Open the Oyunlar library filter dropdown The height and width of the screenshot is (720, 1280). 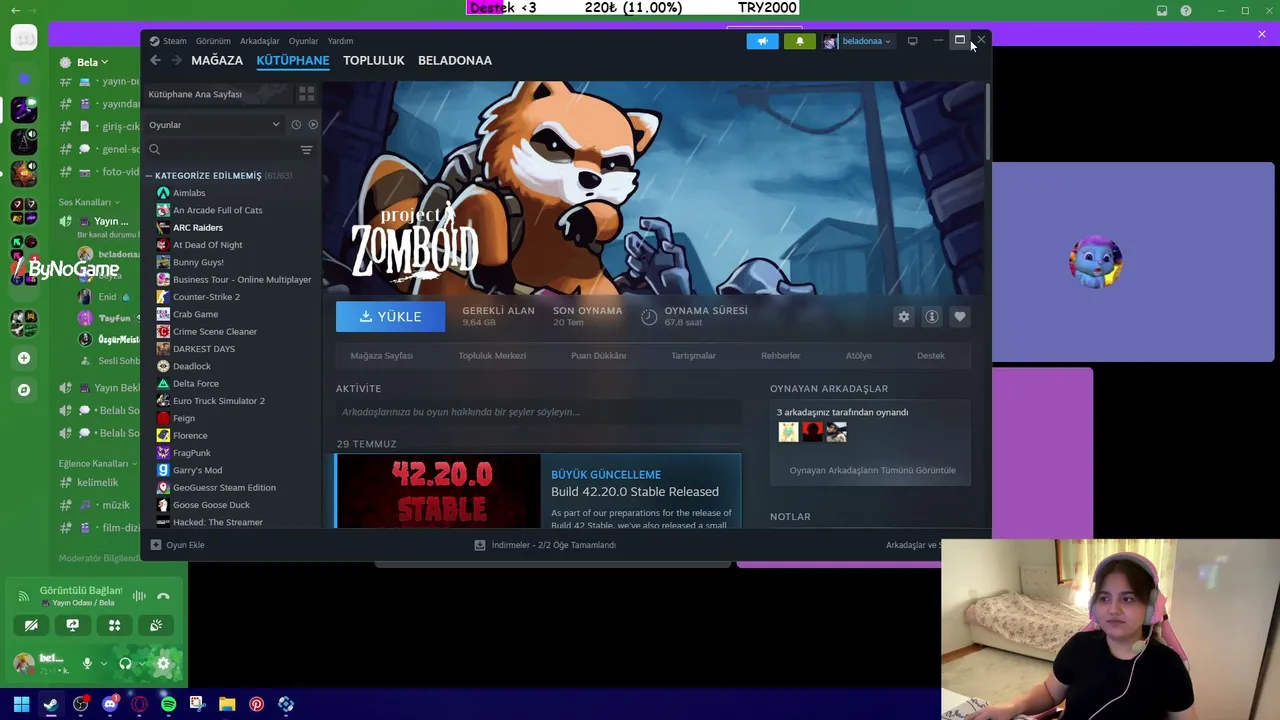coord(214,125)
